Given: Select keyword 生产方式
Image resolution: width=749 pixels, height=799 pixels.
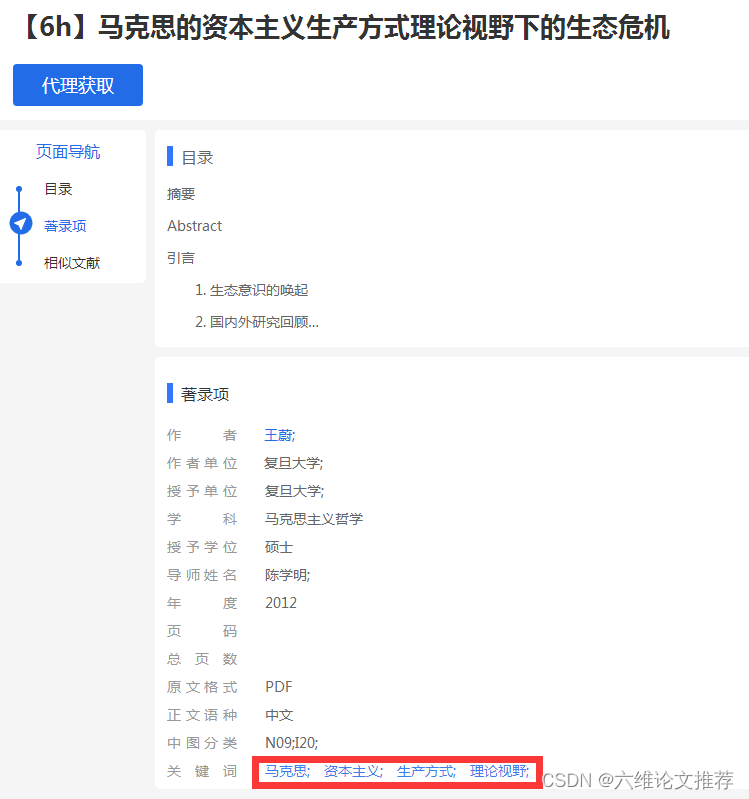Looking at the screenshot, I should point(426,771).
